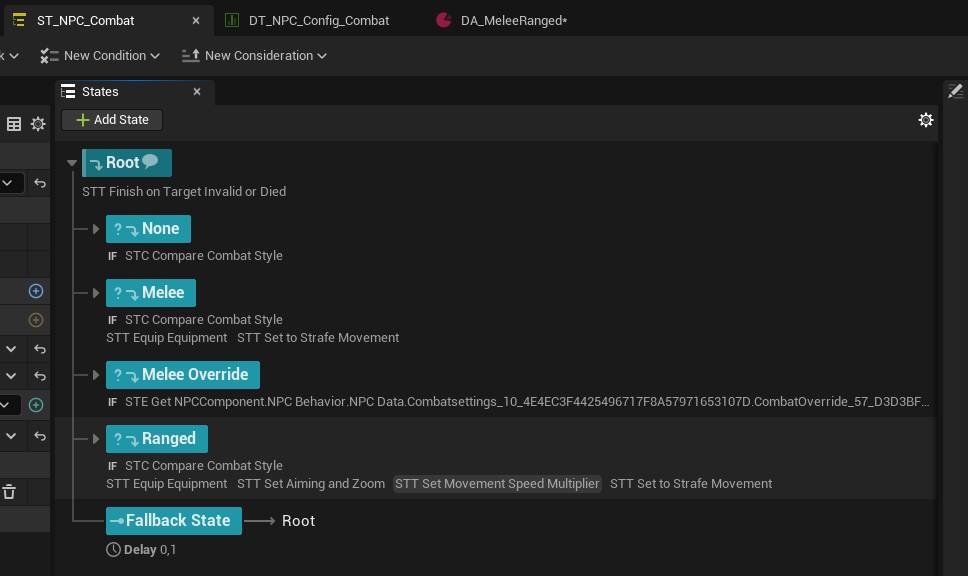Select the Fallback State node
968x576 pixels.
[x=174, y=521]
